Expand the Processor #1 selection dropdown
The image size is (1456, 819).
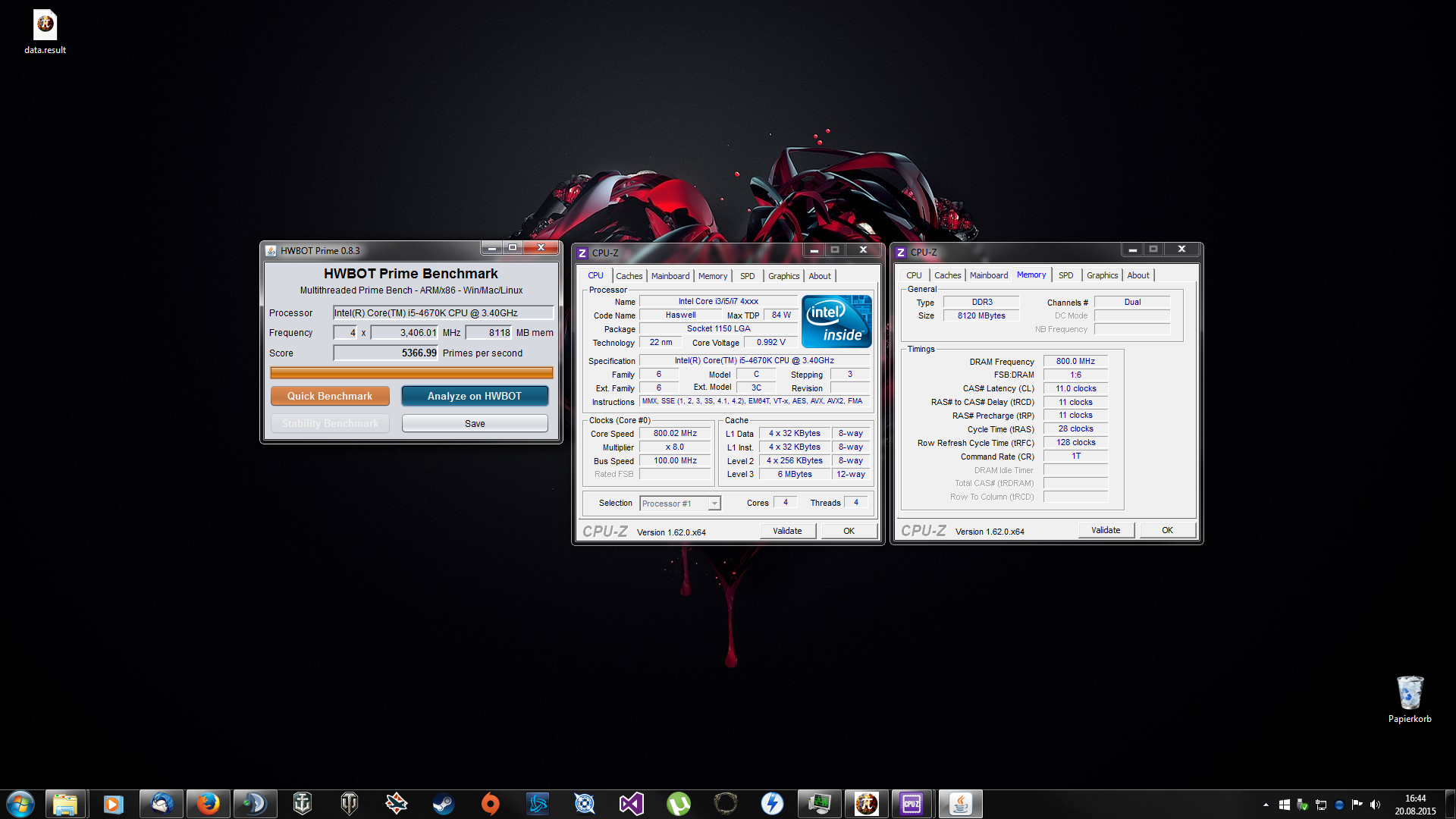coord(714,504)
